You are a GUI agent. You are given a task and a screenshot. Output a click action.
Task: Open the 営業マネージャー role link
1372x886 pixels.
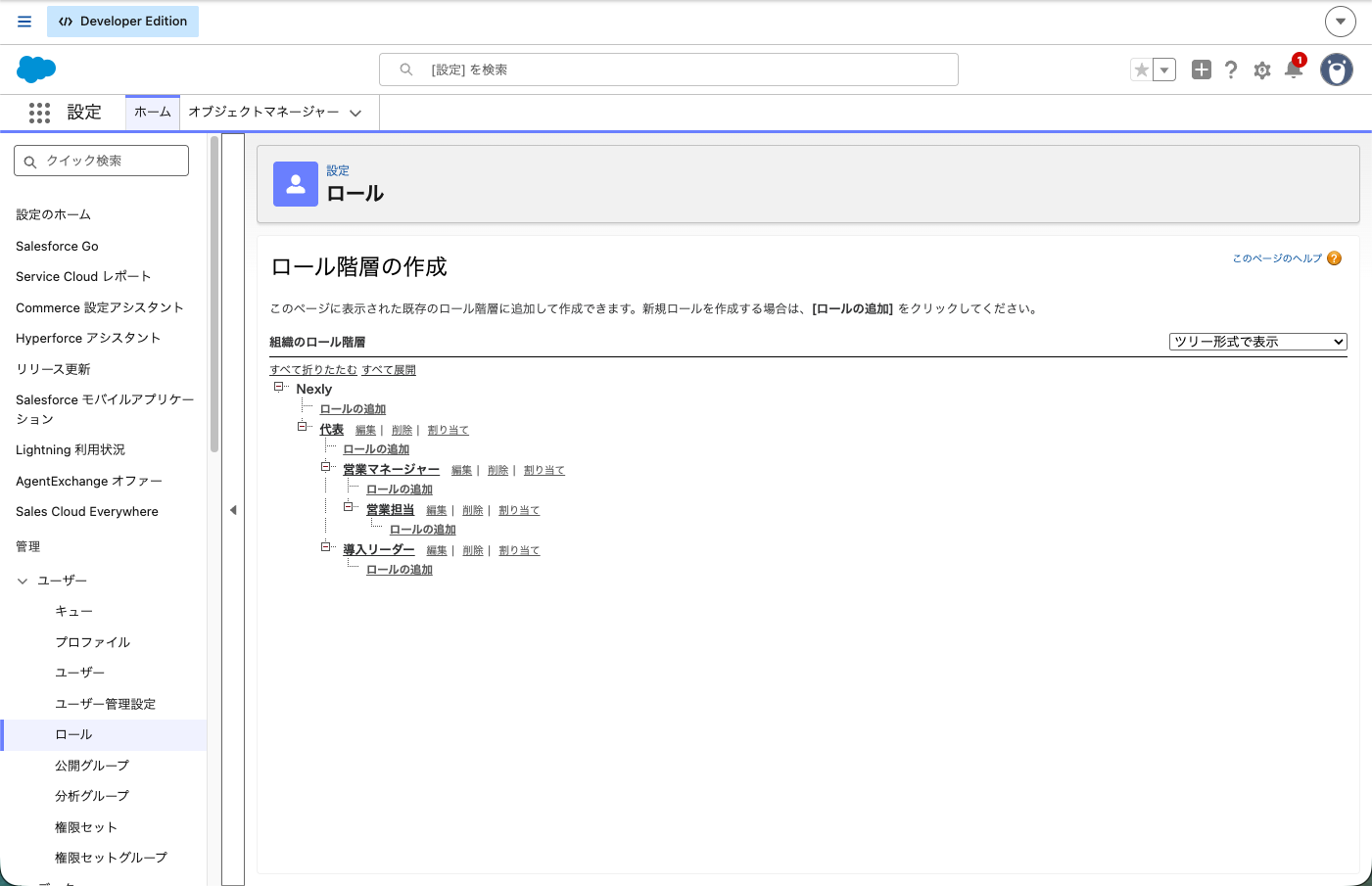click(391, 470)
